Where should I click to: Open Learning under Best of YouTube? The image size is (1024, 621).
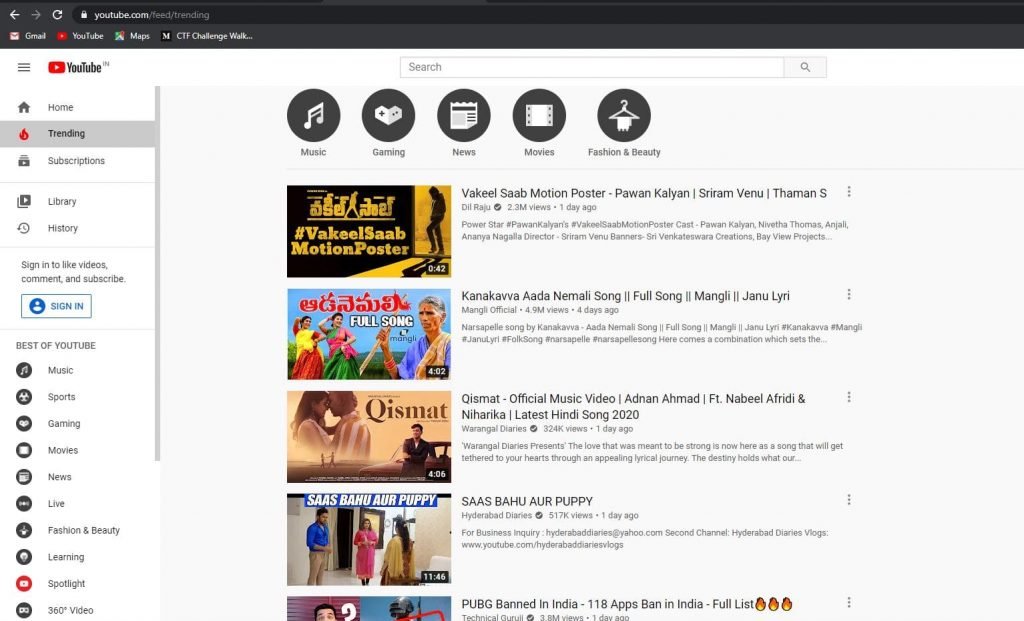pyautogui.click(x=78, y=557)
